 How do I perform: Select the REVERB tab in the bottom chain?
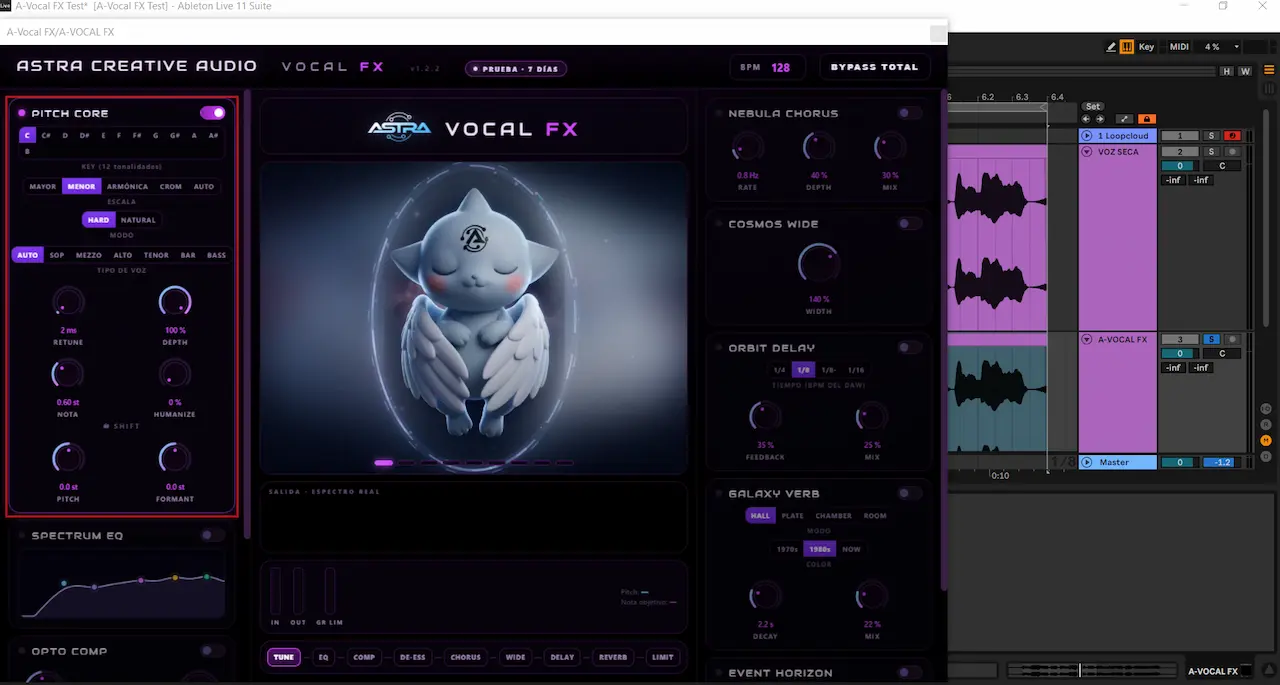(x=613, y=657)
